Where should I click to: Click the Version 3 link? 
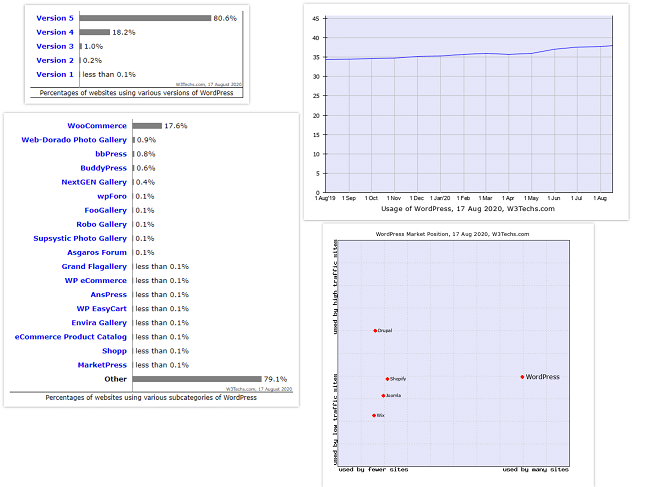pos(55,46)
